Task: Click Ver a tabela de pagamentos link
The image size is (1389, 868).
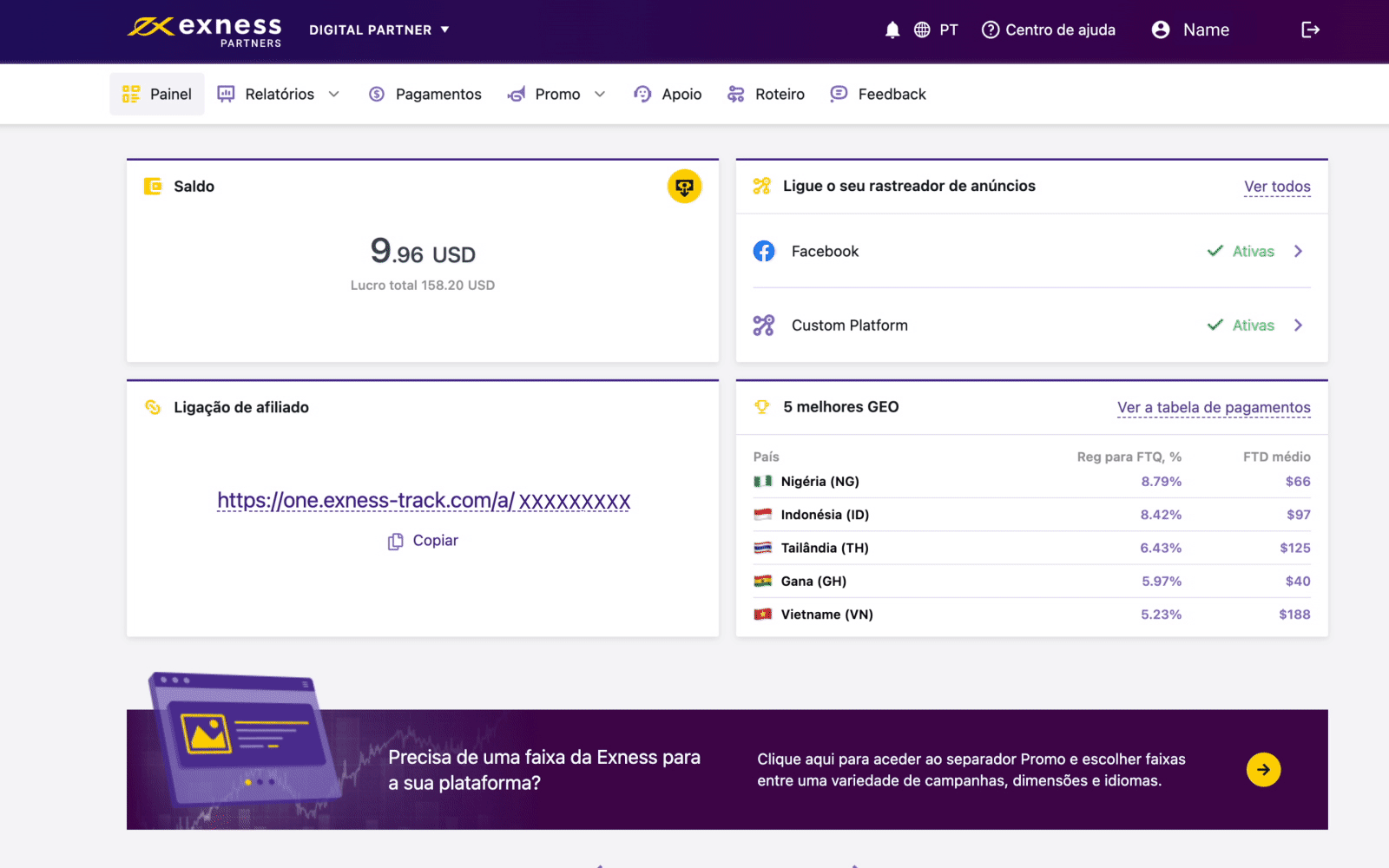Action: pos(1214,407)
